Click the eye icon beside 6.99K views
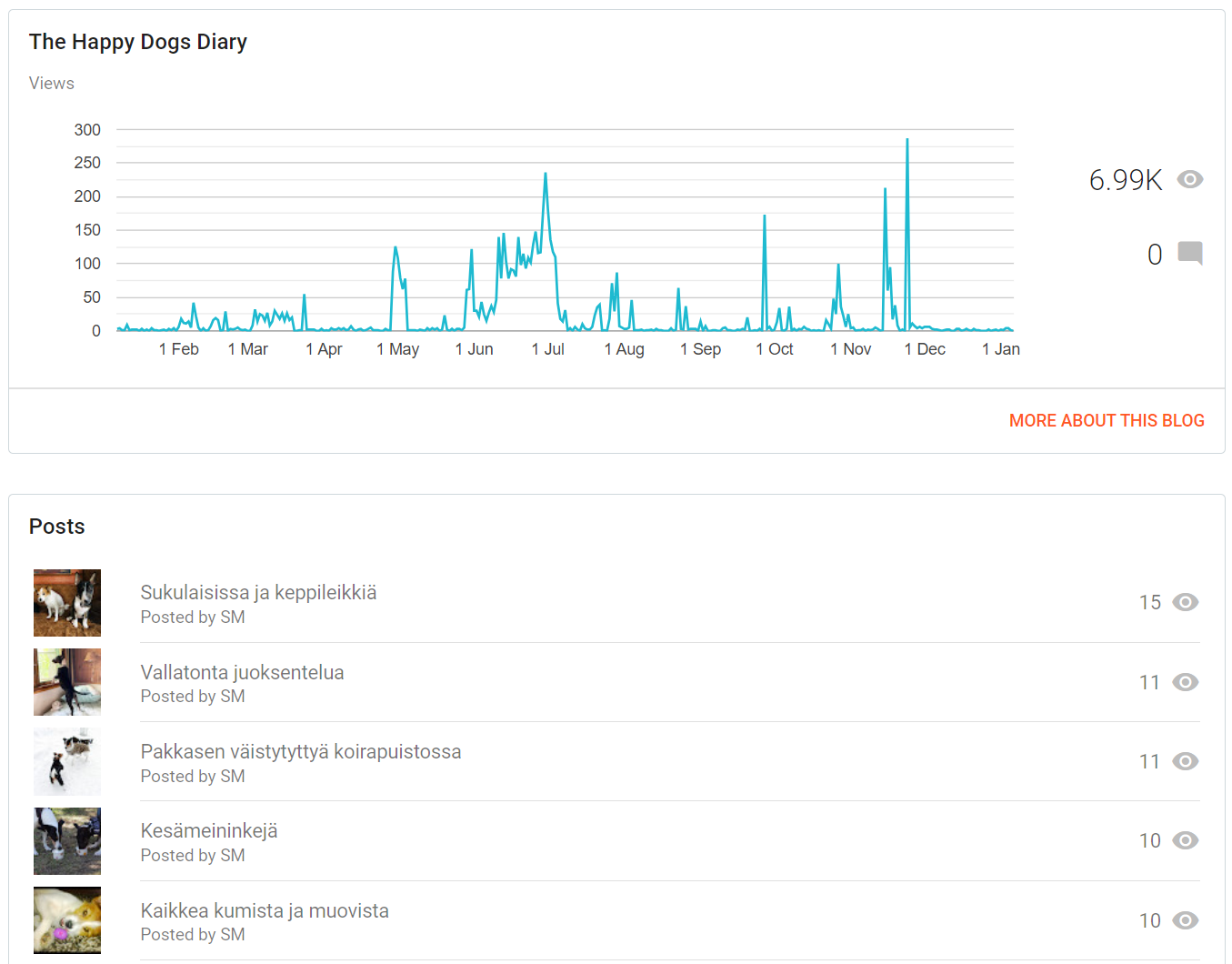1232x964 pixels. pyautogui.click(x=1189, y=179)
